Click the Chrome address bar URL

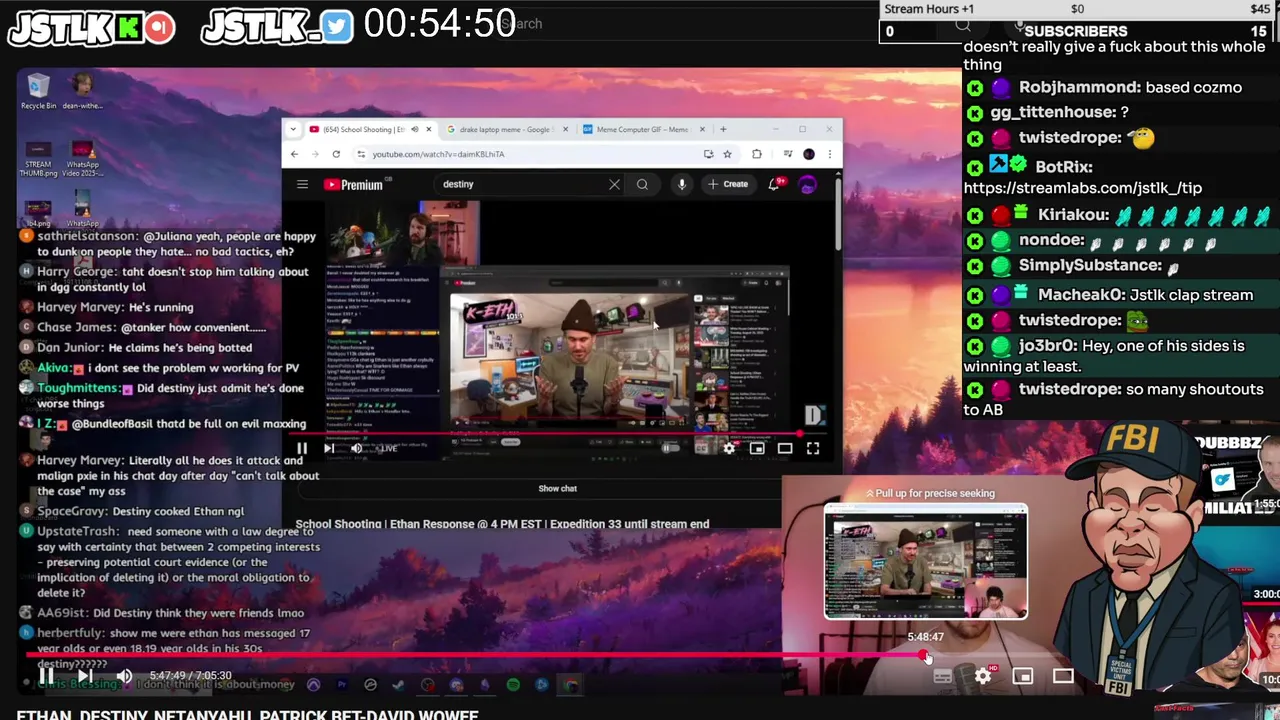pyautogui.click(x=438, y=154)
